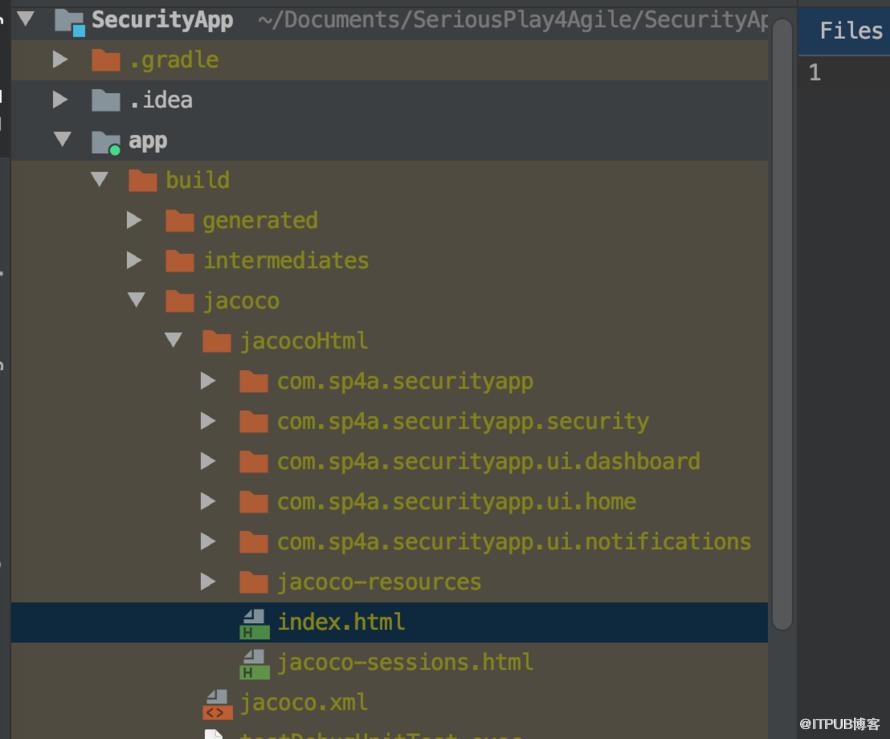Click the jacoco-sessions.html file icon
This screenshot has width=890, height=739.
pos(254,664)
